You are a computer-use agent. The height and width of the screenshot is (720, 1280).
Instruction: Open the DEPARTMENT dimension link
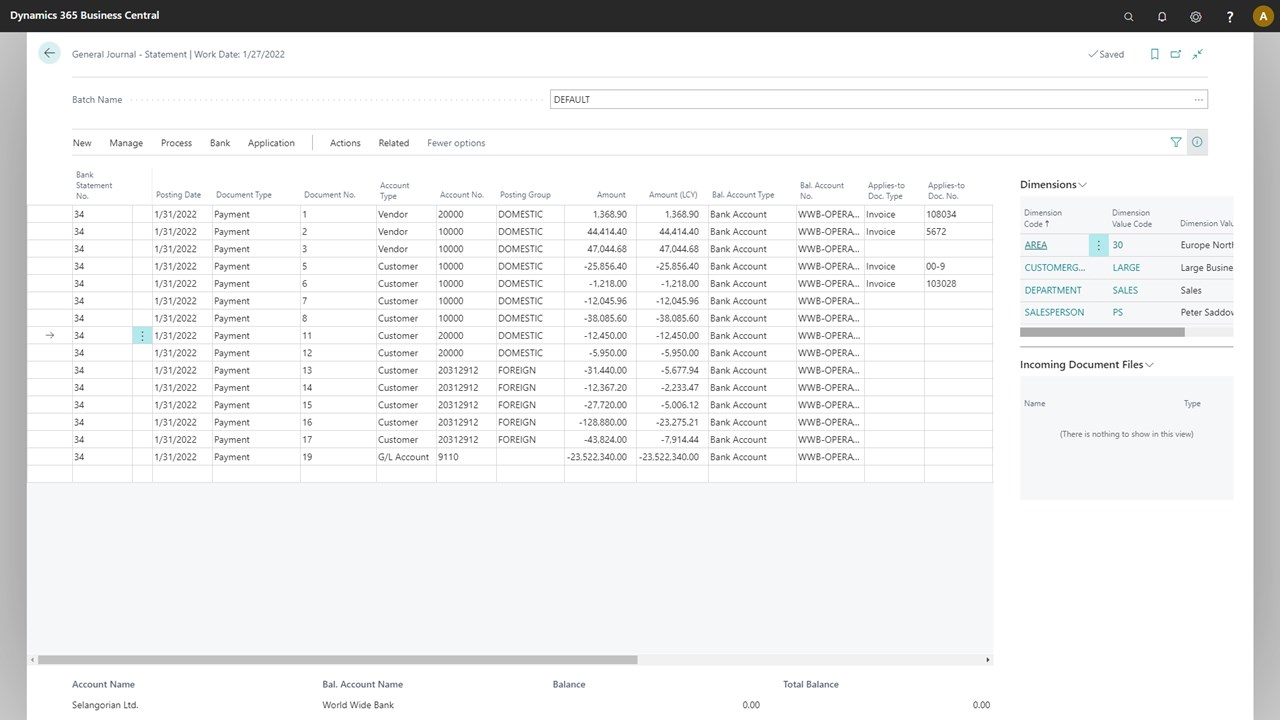[x=1053, y=290]
